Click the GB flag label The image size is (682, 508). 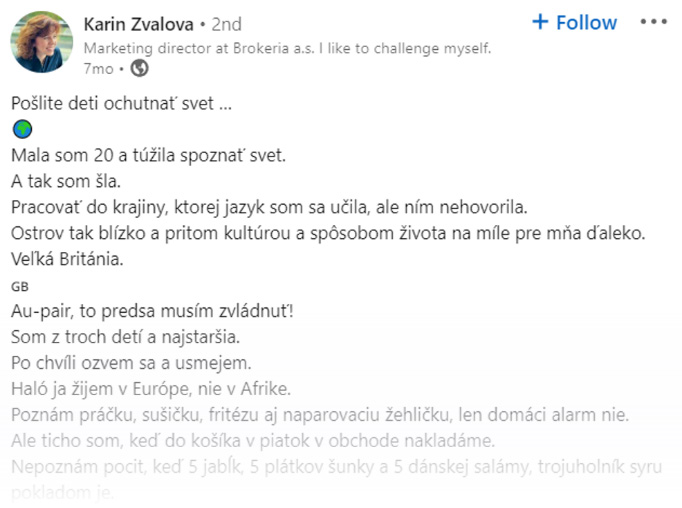point(20,287)
